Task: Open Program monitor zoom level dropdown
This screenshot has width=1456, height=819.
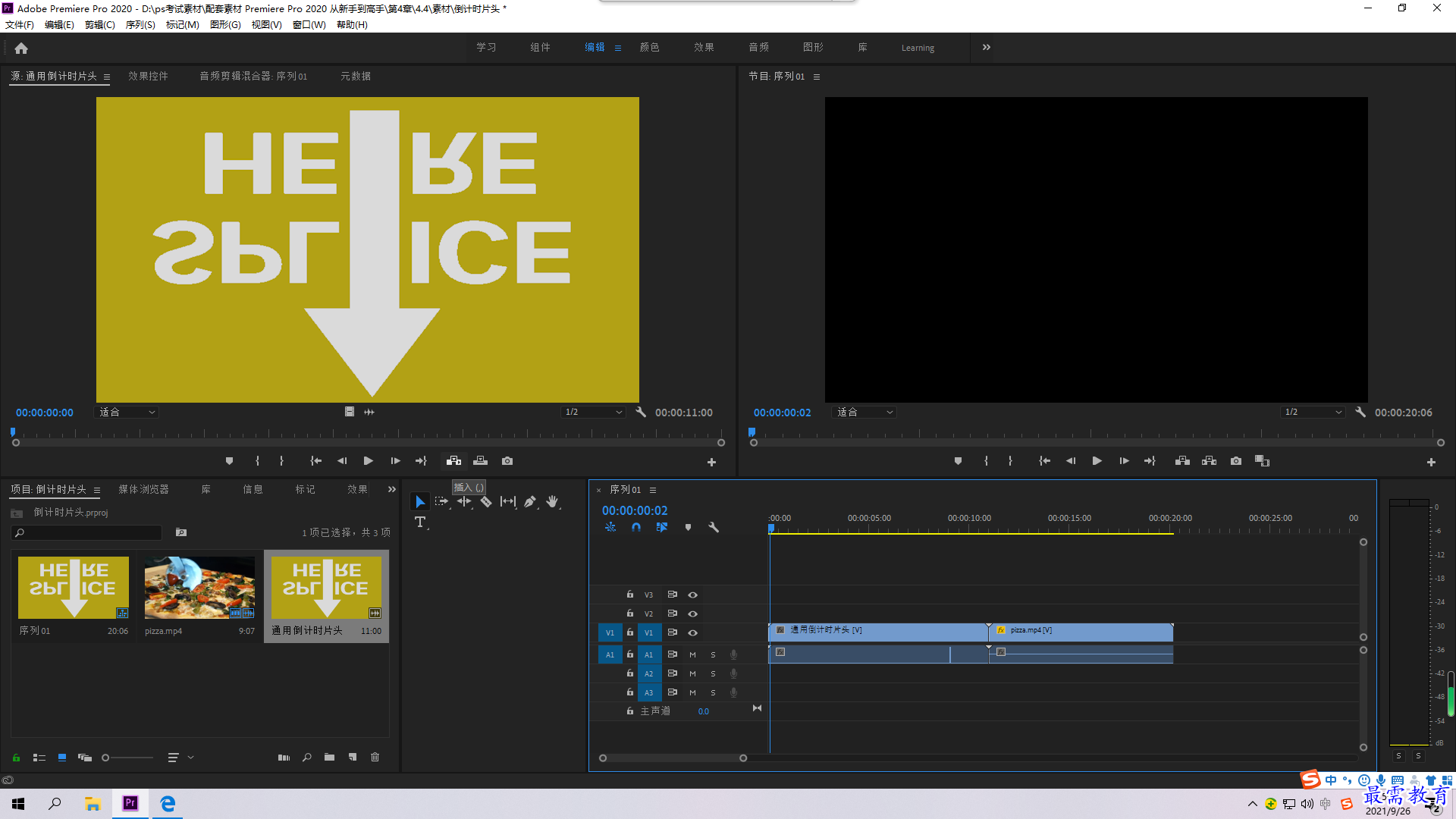Action: click(x=864, y=412)
